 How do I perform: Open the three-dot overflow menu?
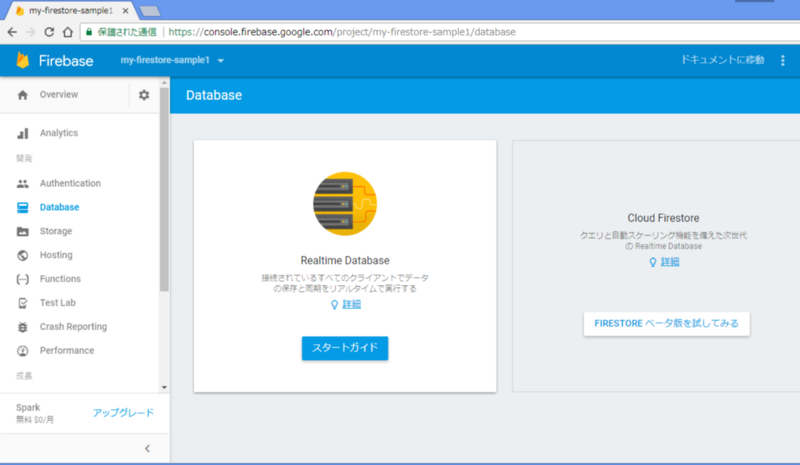tap(783, 60)
